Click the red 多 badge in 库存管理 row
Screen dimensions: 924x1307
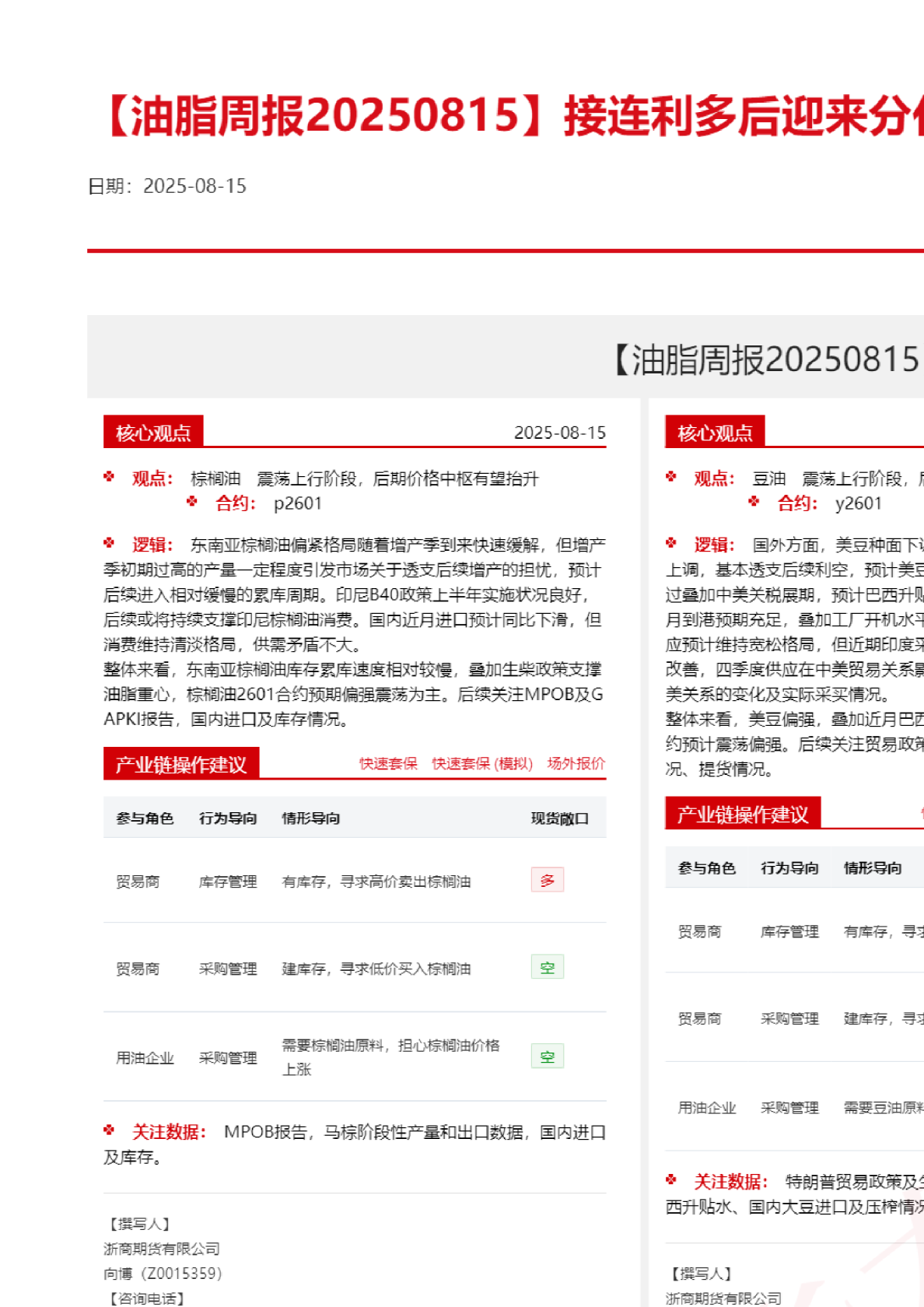[x=548, y=880]
